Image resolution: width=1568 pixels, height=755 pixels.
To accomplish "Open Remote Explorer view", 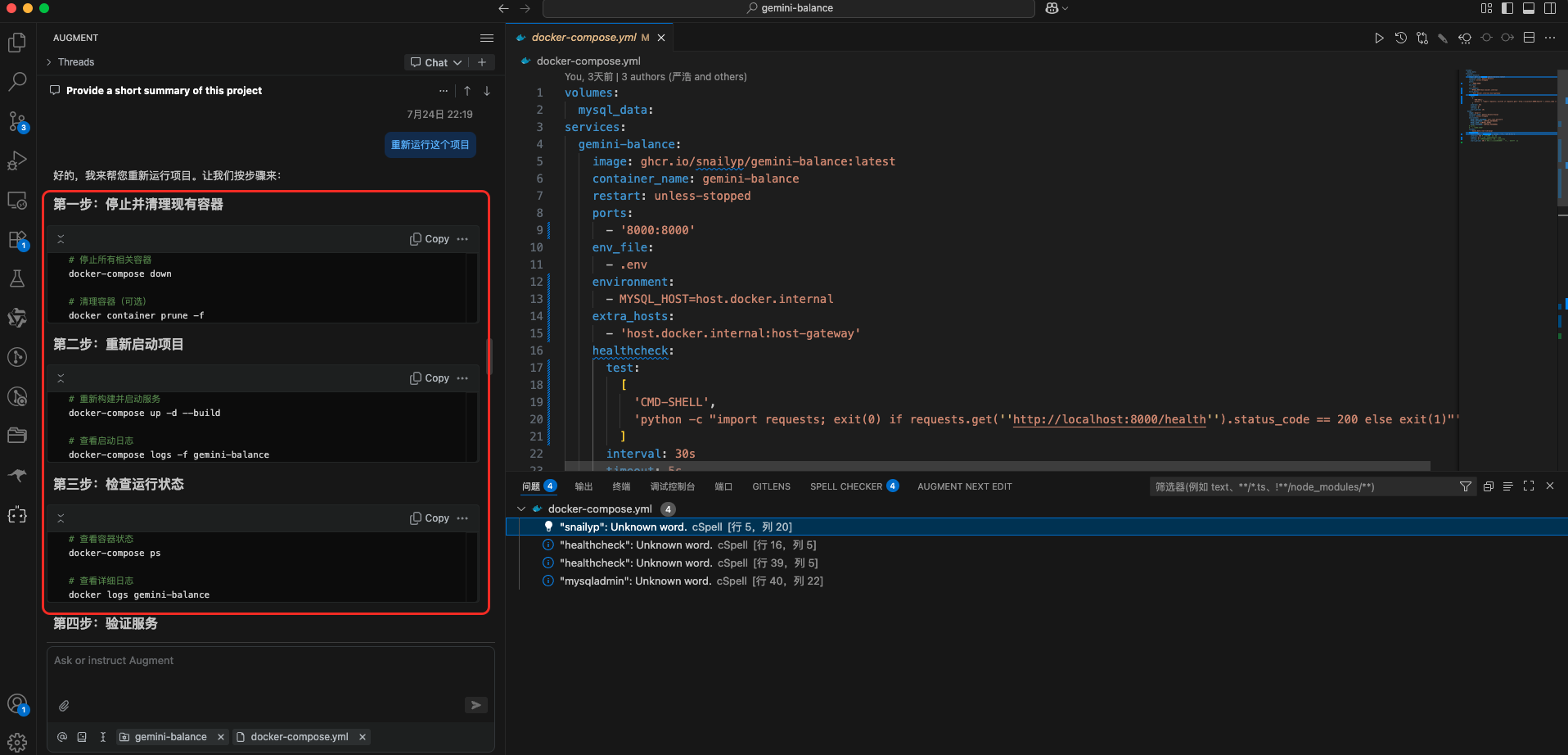I will click(17, 200).
